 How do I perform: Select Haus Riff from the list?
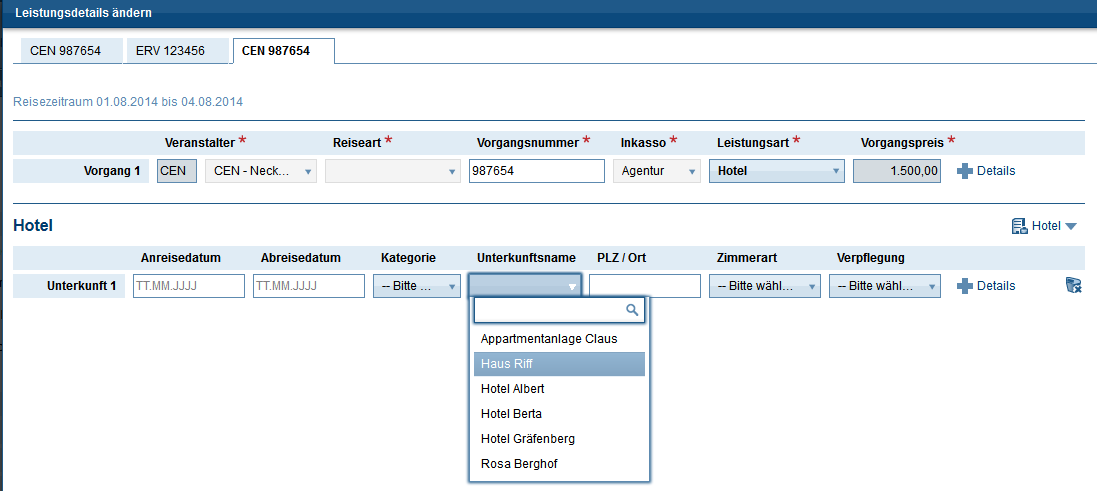(x=560, y=364)
